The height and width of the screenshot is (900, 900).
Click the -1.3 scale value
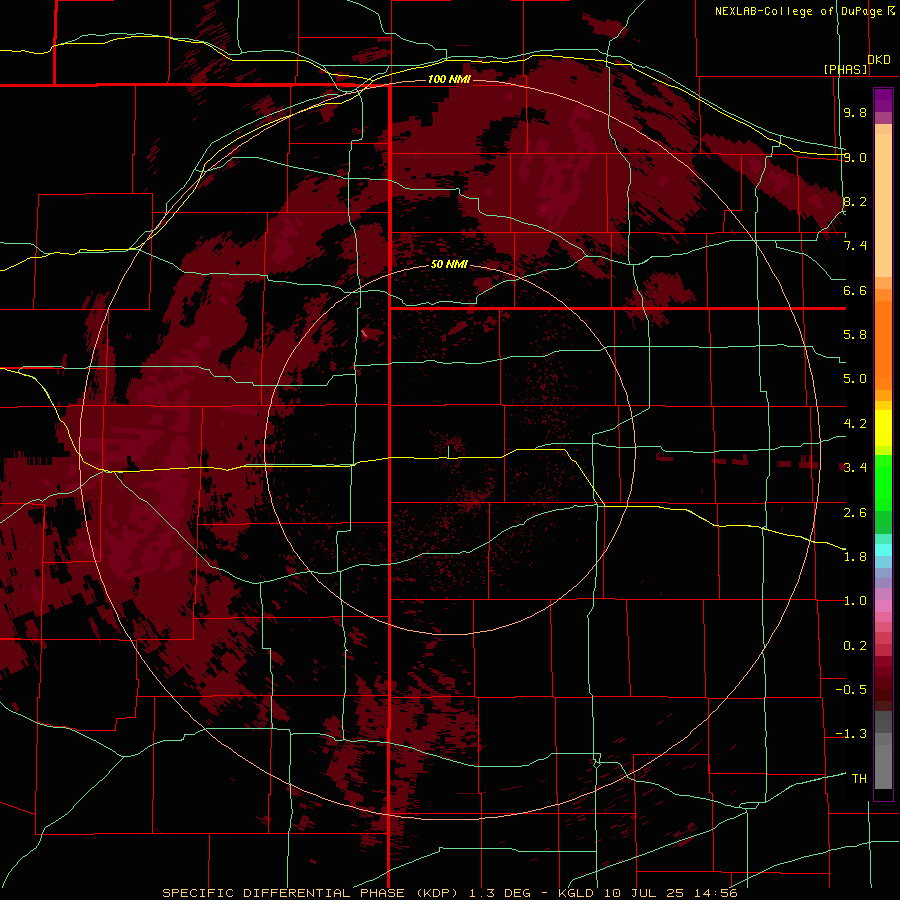[x=851, y=734]
